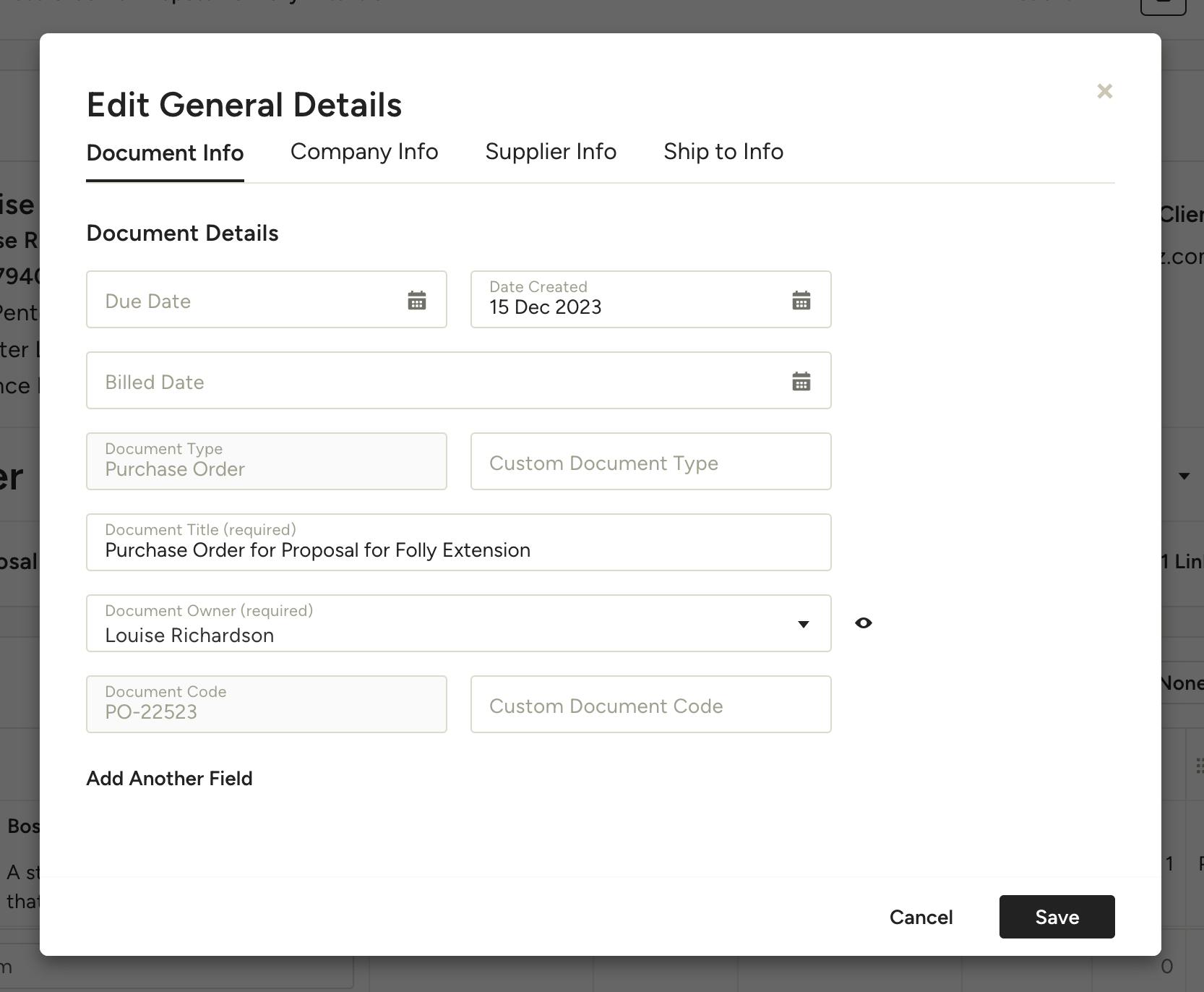Cancel editing general details
Screen dimensions: 1204x992
pos(920,917)
